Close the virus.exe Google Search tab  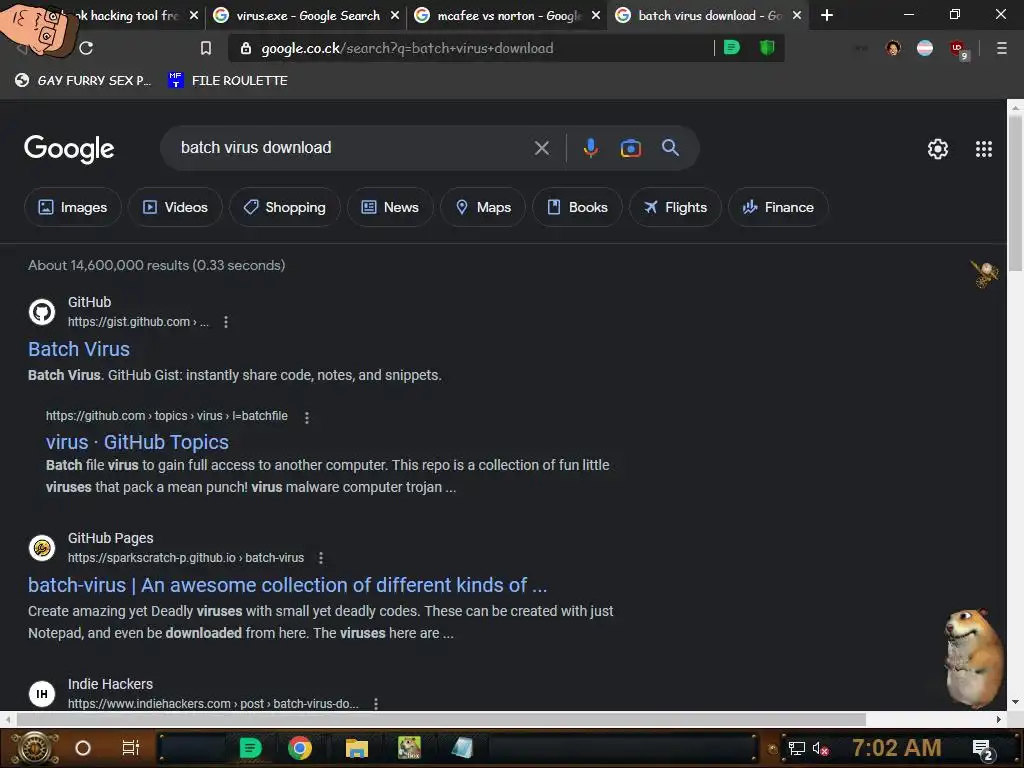pos(394,15)
